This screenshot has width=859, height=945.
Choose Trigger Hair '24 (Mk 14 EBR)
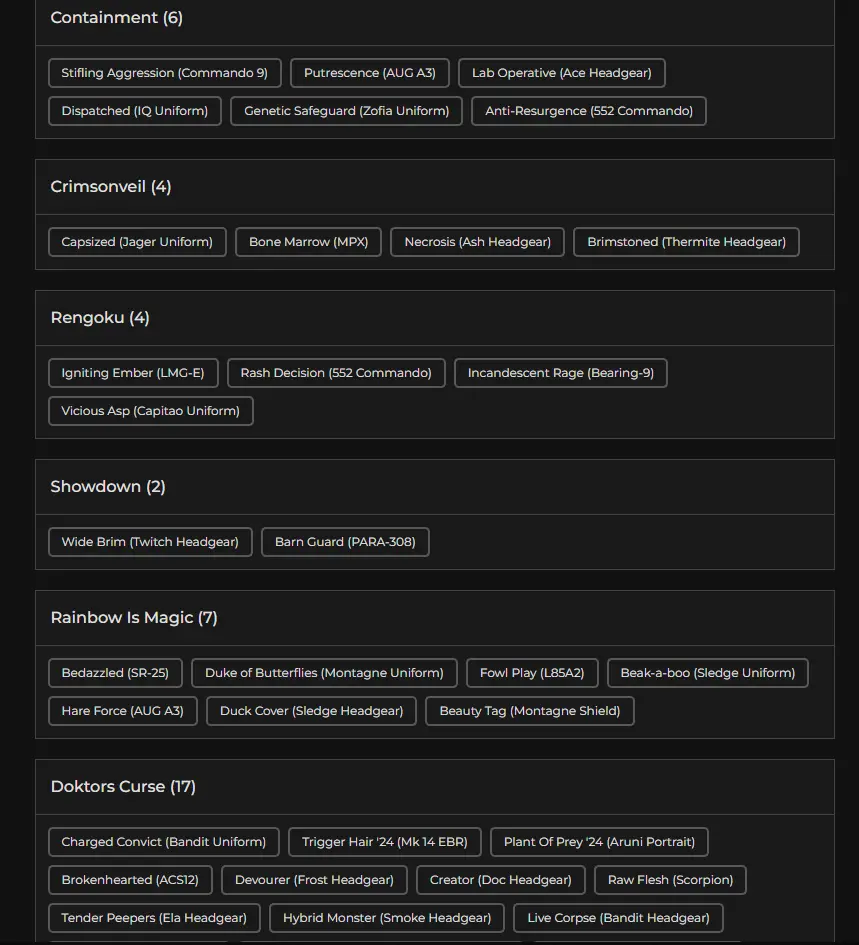click(385, 842)
